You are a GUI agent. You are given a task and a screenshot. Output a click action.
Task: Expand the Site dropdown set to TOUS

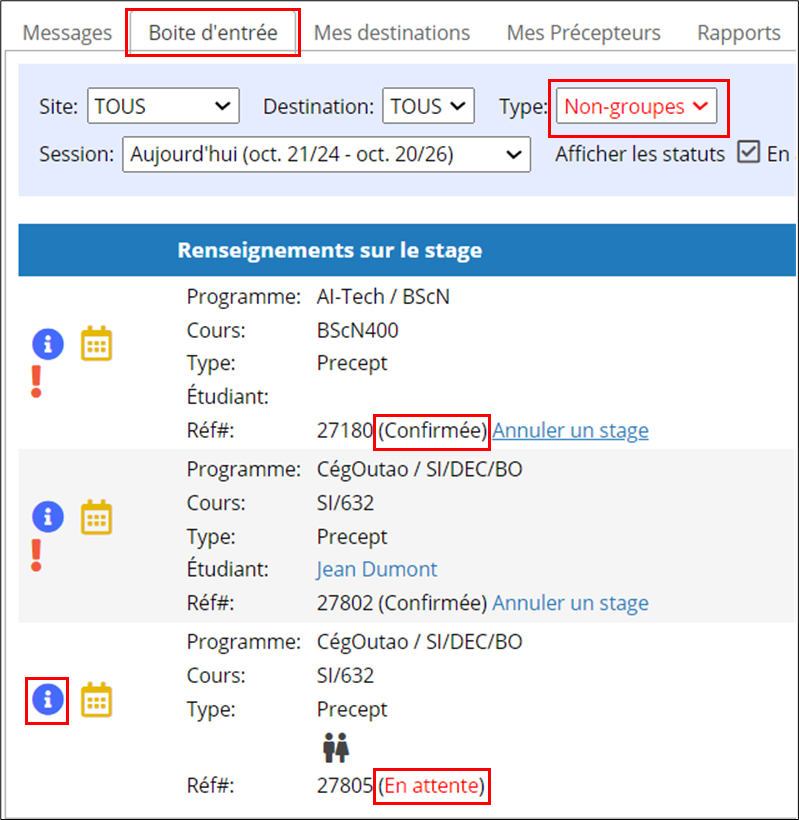[x=163, y=106]
